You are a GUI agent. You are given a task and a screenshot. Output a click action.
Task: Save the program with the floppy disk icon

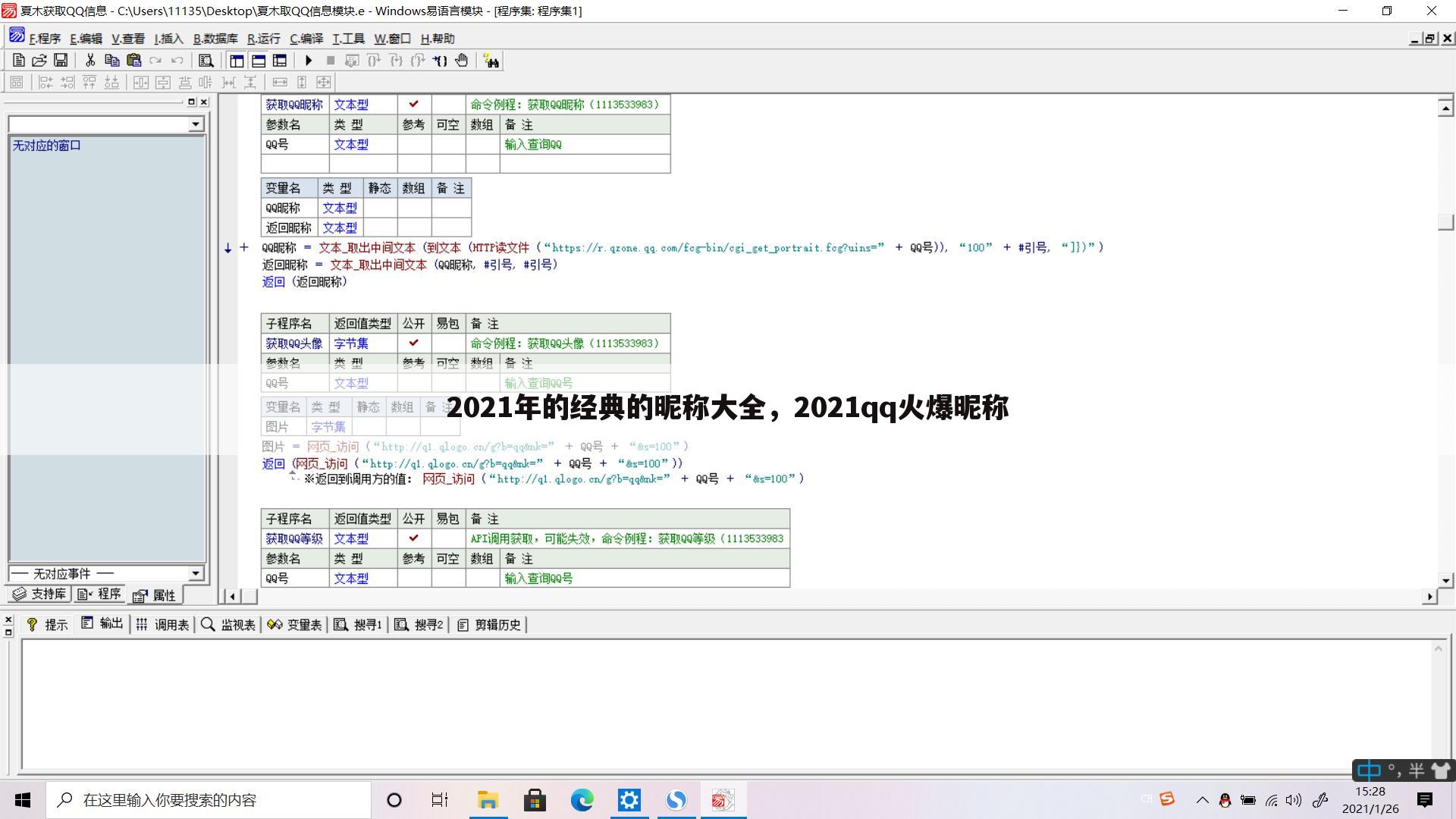coord(61,61)
